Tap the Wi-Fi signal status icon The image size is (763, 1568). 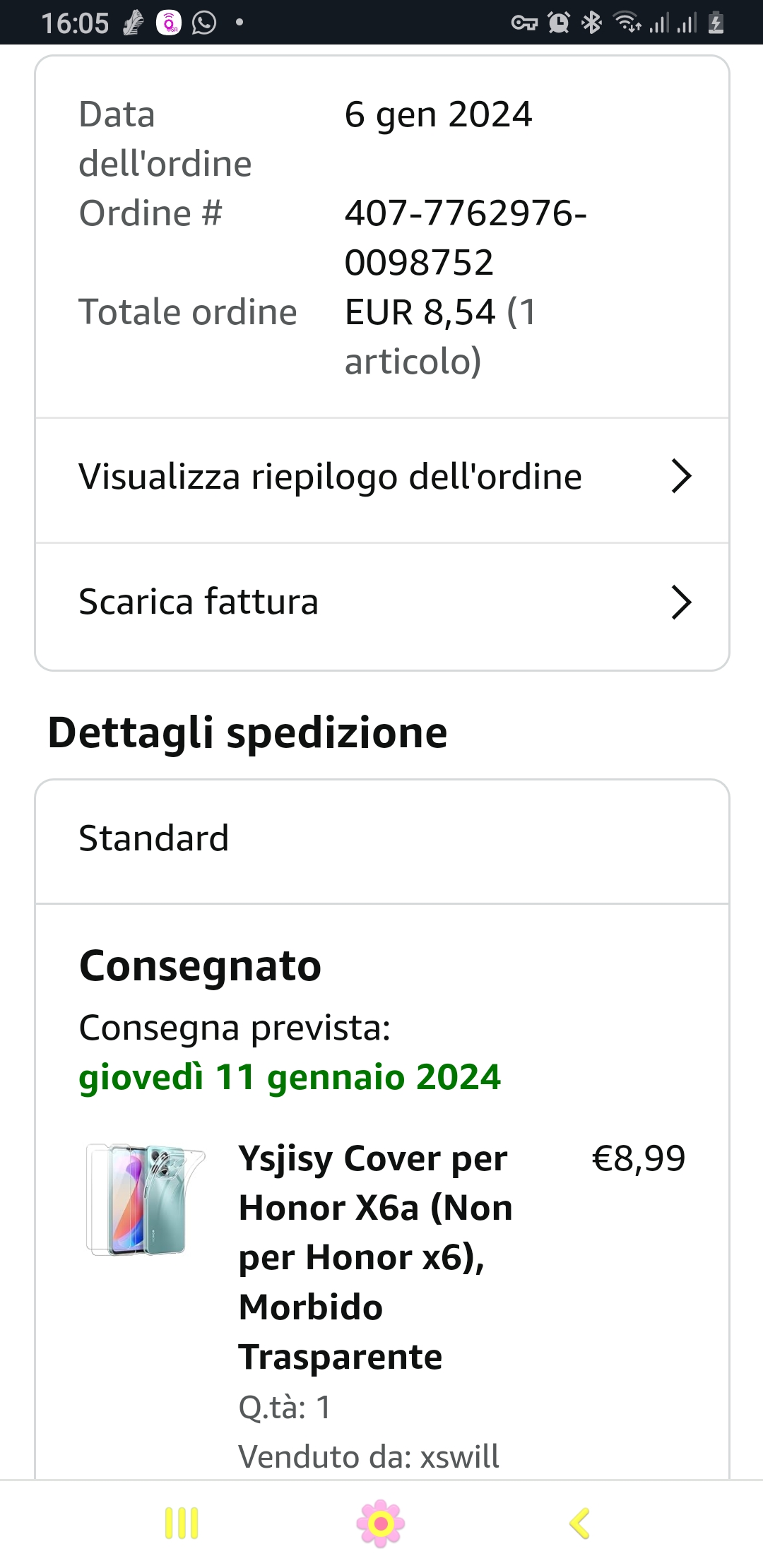tap(627, 23)
